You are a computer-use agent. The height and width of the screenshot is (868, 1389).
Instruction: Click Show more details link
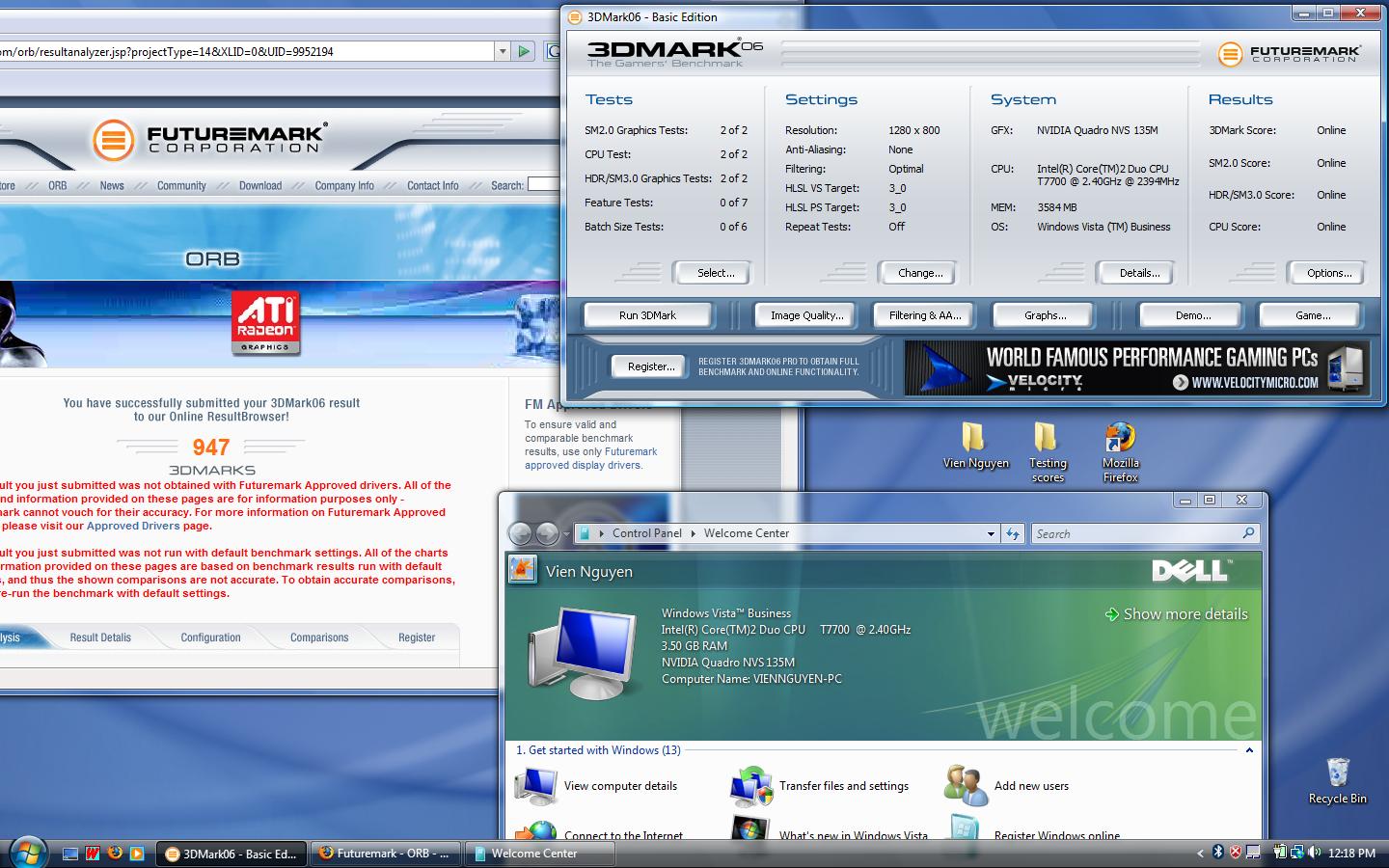[x=1176, y=614]
